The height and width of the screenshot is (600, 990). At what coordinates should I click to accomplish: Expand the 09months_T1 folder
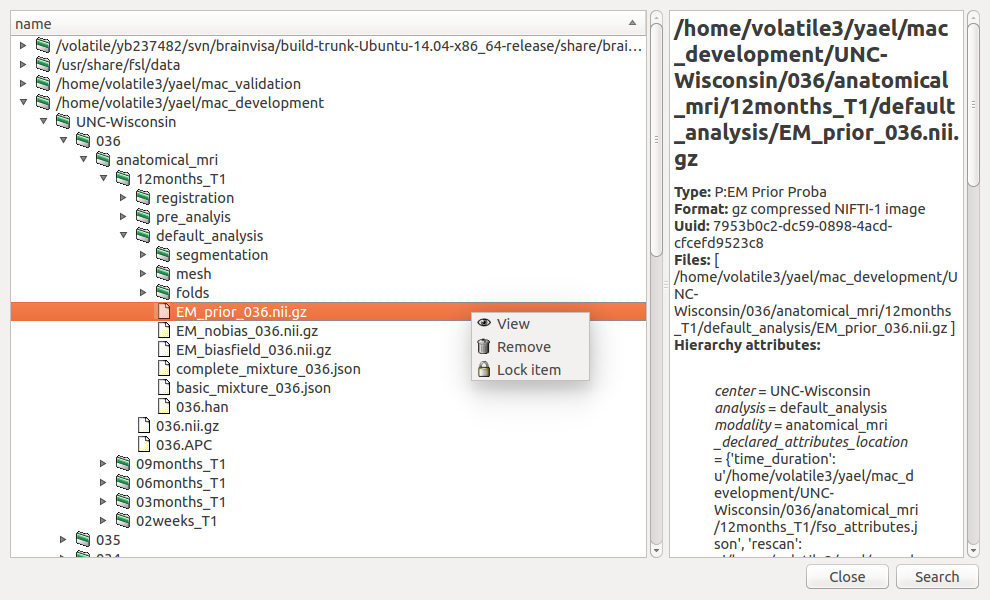[x=104, y=464]
